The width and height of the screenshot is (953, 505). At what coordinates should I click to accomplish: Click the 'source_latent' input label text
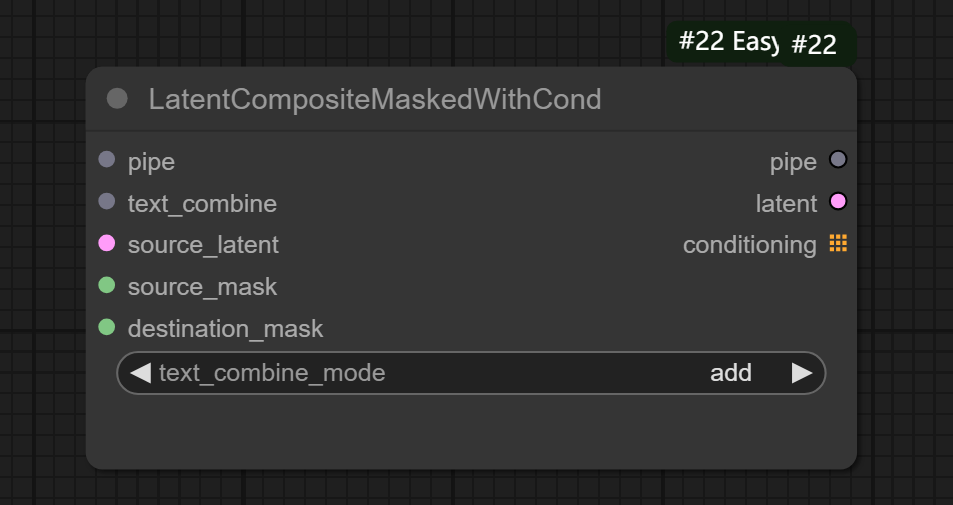(203, 245)
